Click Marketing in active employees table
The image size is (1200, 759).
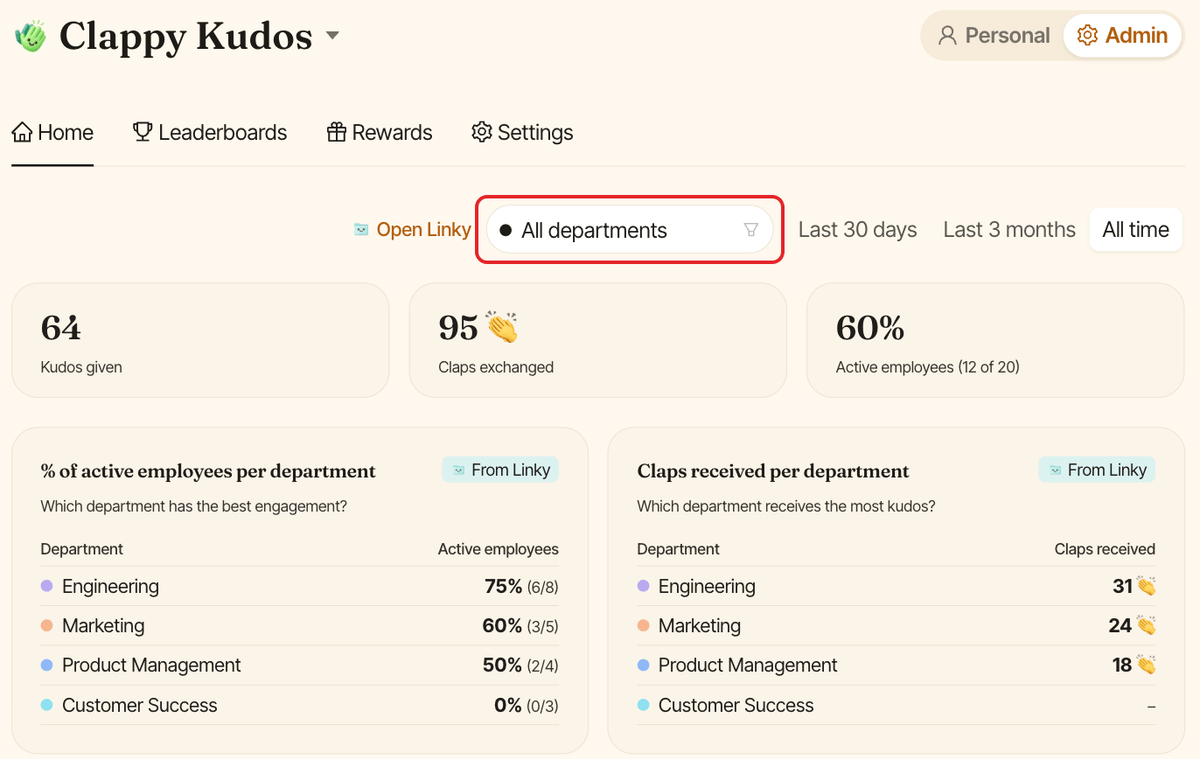[x=103, y=626]
